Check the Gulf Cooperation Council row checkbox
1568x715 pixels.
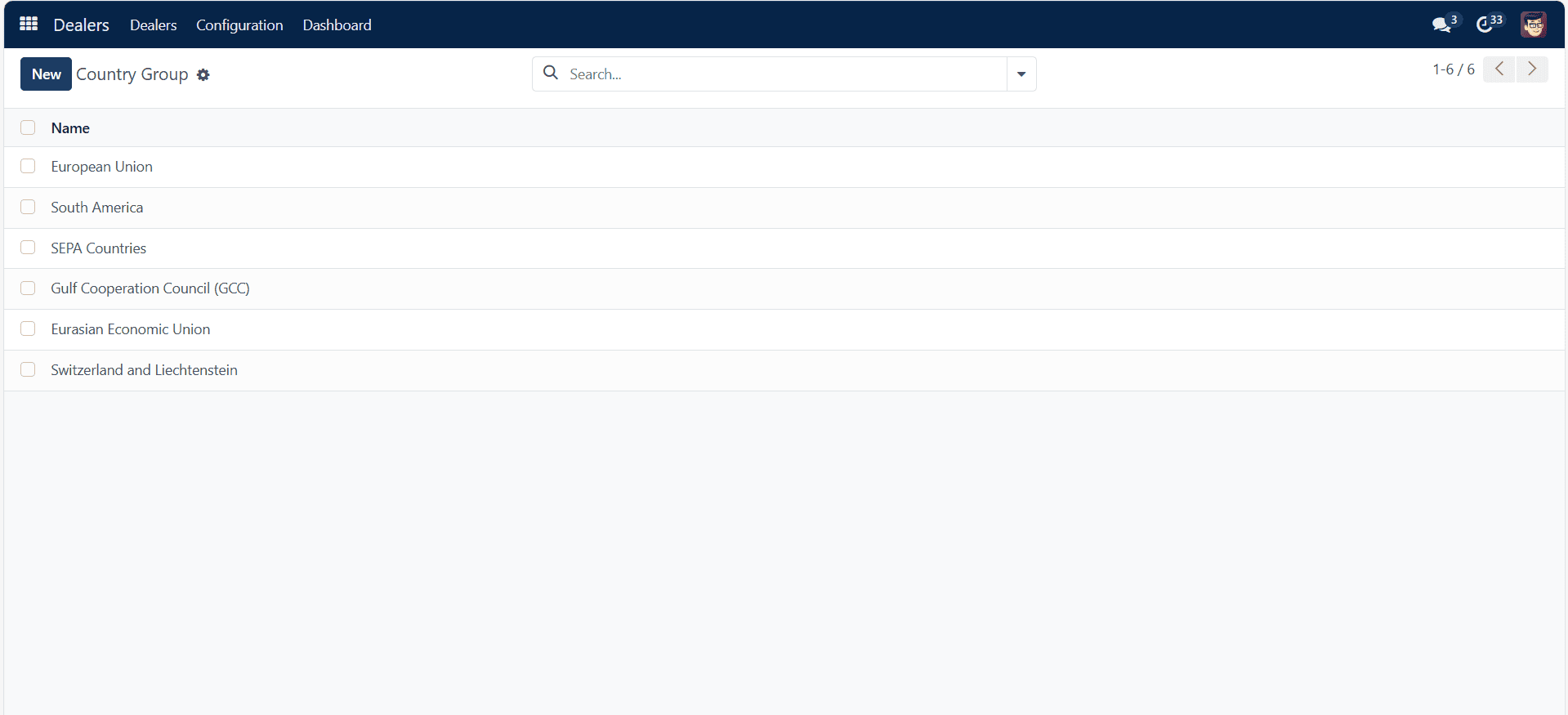pos(28,288)
